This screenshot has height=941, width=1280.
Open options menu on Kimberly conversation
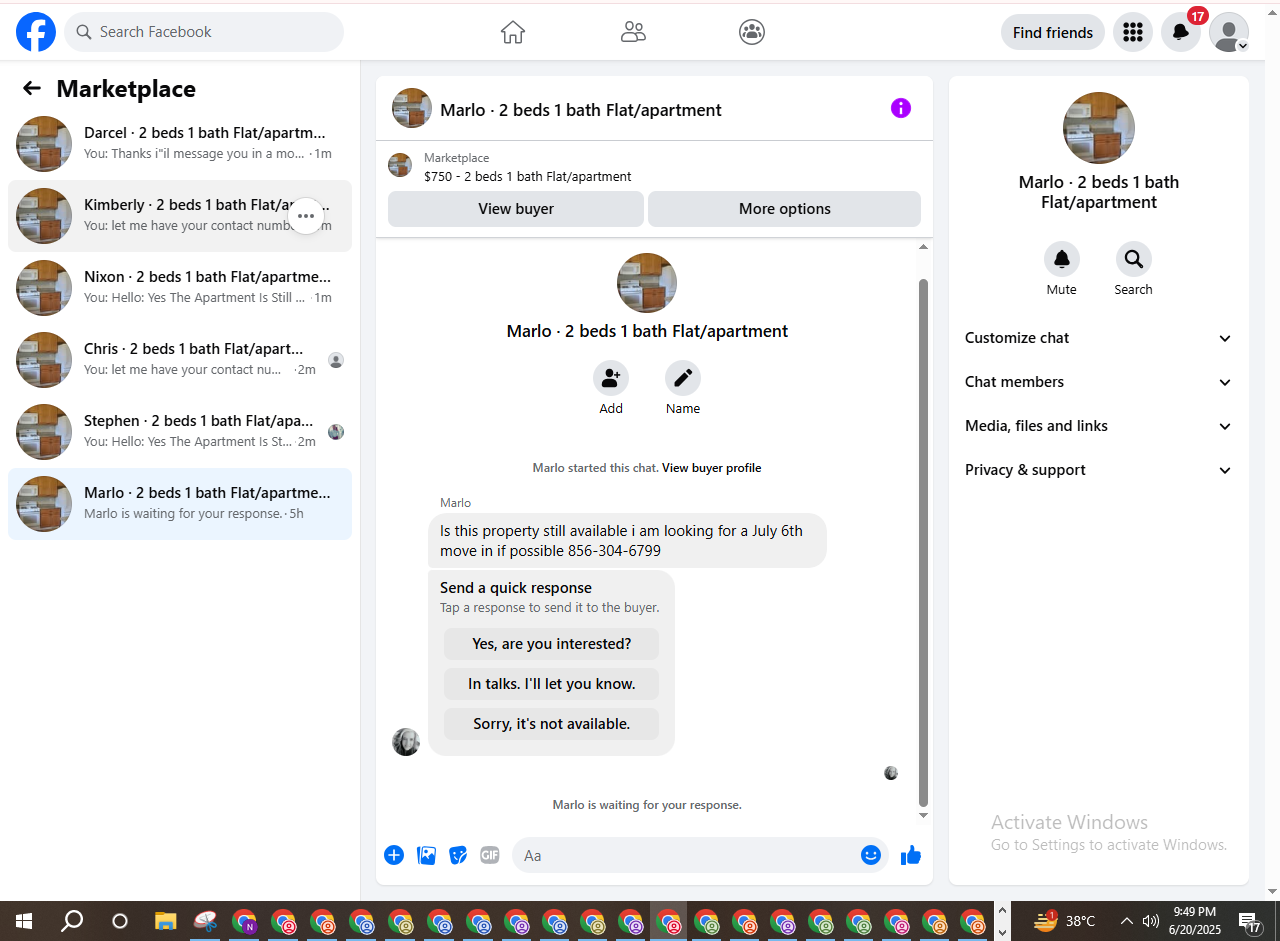[306, 216]
